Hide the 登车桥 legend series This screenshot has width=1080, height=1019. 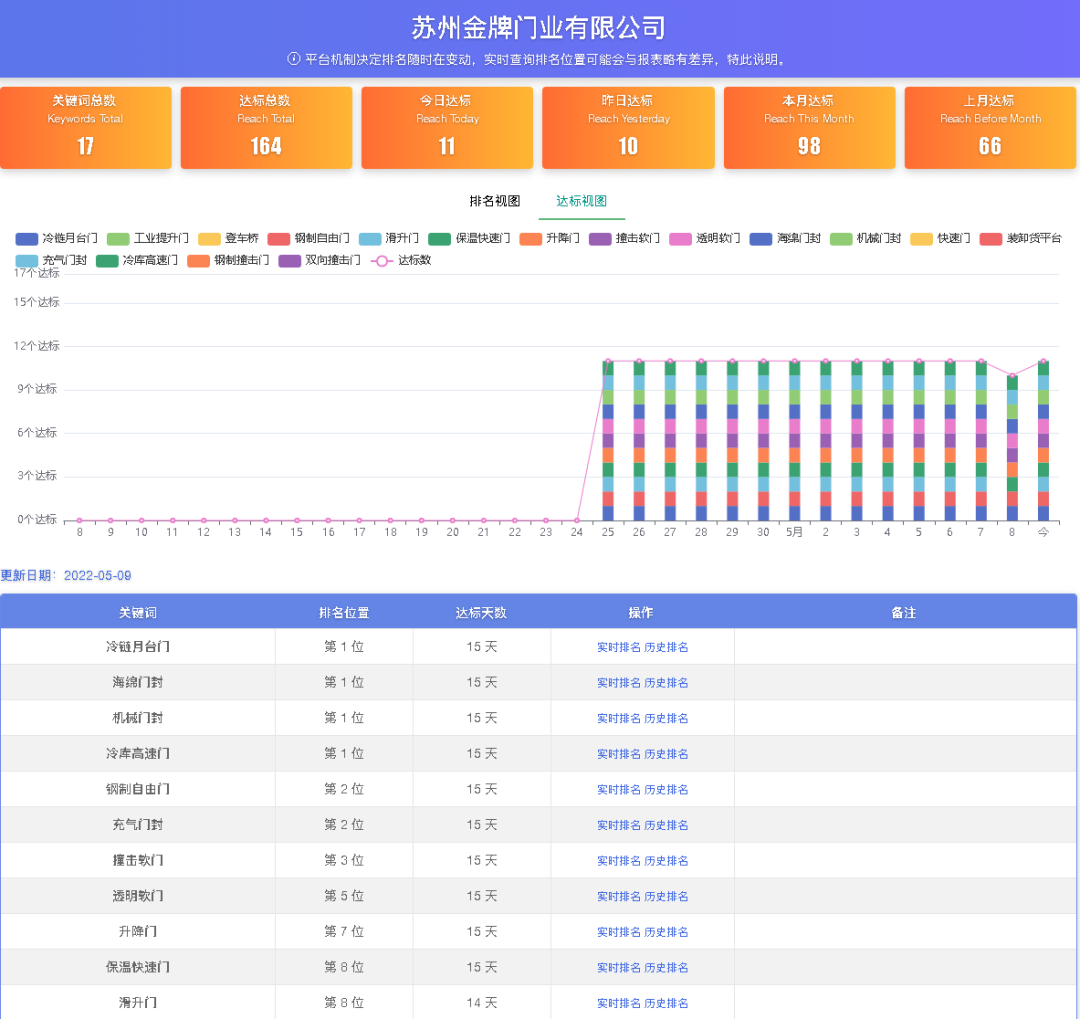[229, 238]
